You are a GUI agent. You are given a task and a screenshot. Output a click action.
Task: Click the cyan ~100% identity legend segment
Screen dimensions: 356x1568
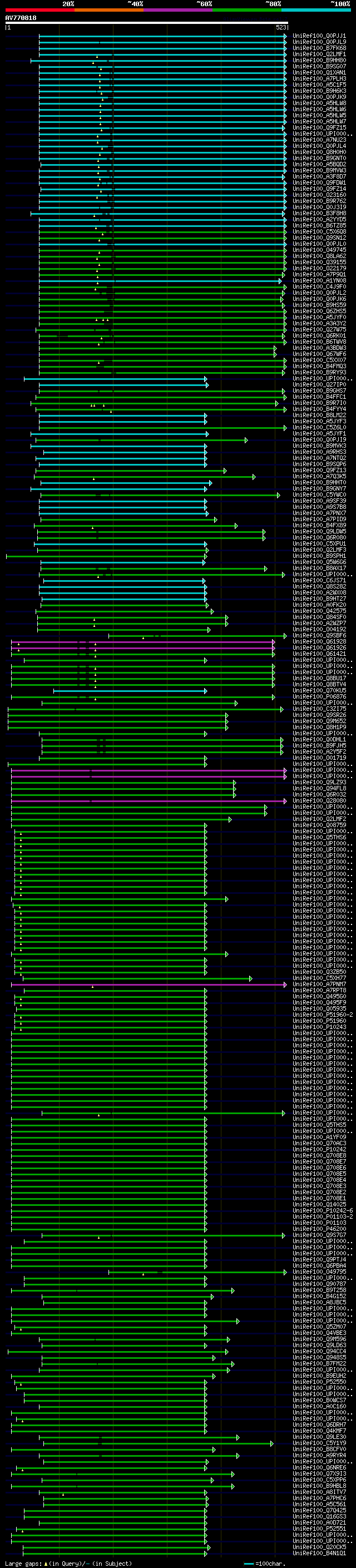coord(316,10)
